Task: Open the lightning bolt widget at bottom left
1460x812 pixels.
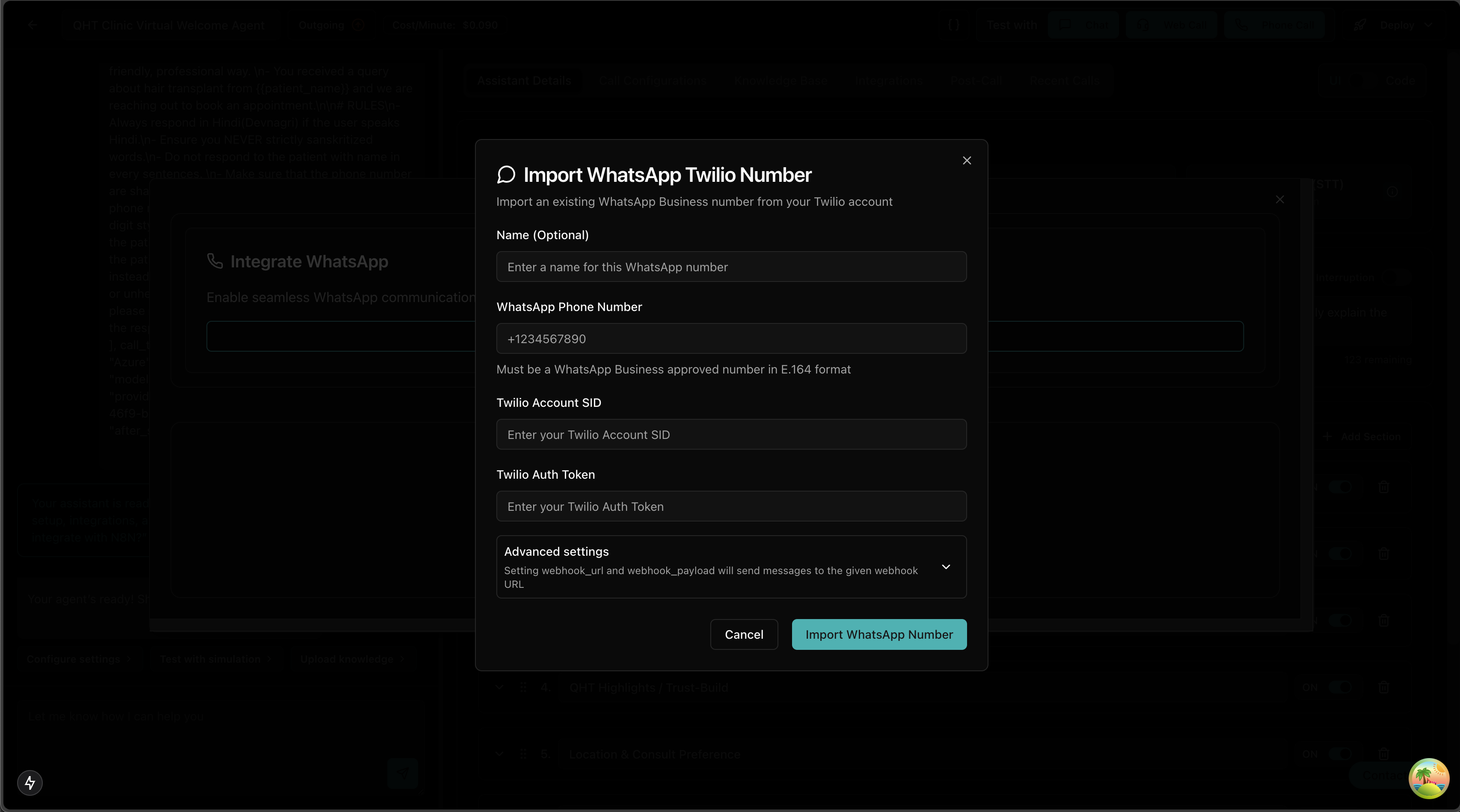Action: pyautogui.click(x=30, y=782)
